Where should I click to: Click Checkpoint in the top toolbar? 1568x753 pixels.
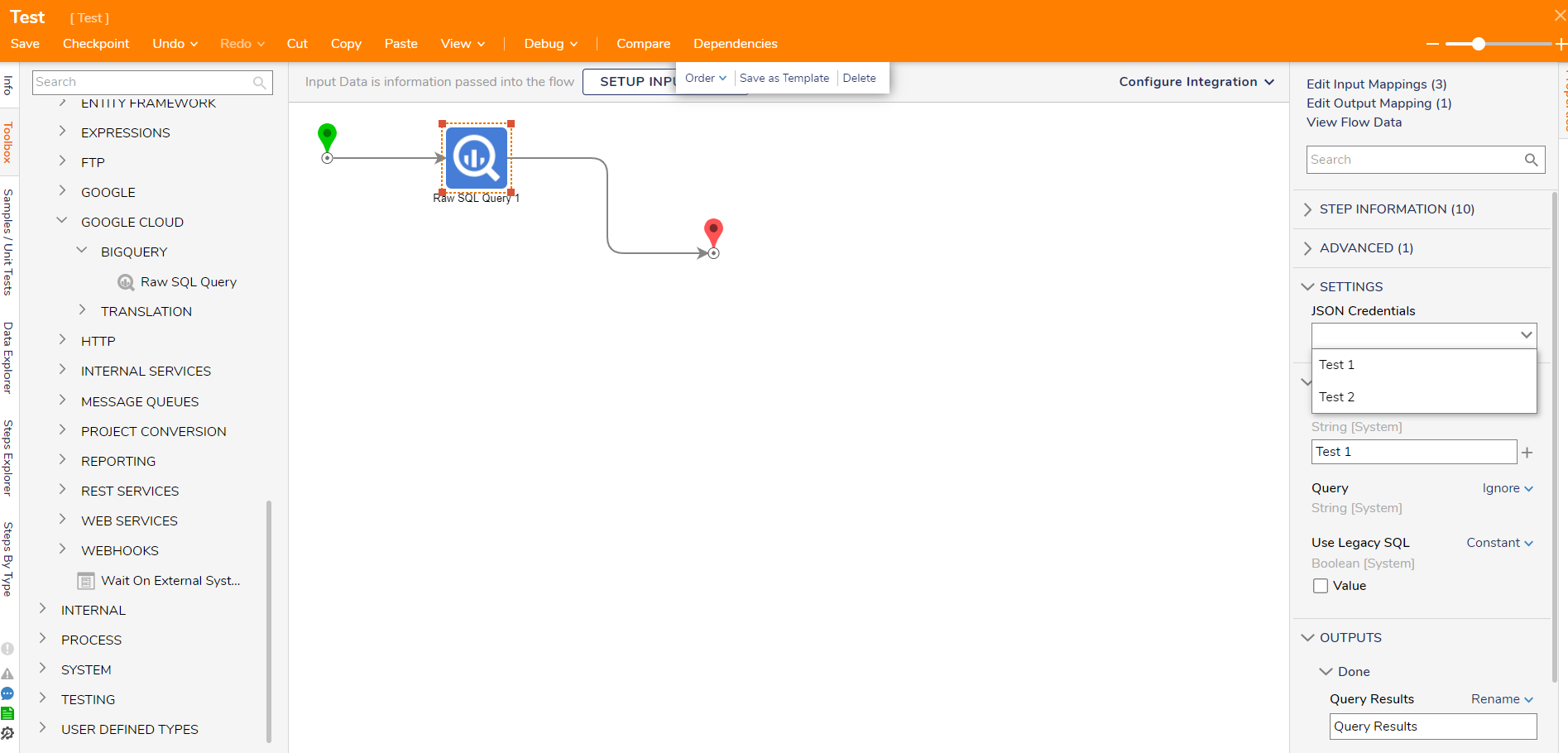pyautogui.click(x=96, y=44)
